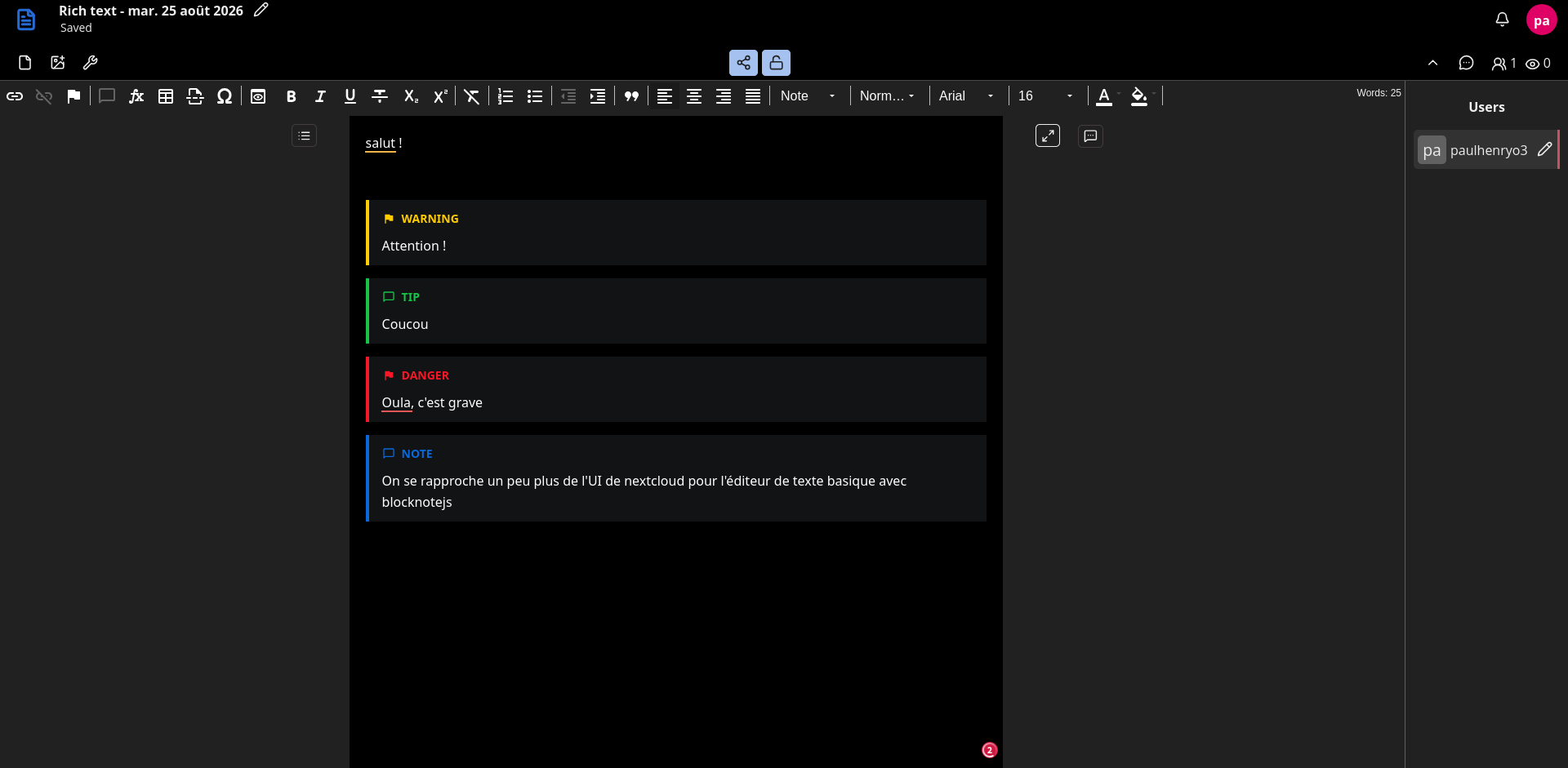Collapse the toolbar with up chevron
Image resolution: width=1568 pixels, height=768 pixels.
point(1432,63)
